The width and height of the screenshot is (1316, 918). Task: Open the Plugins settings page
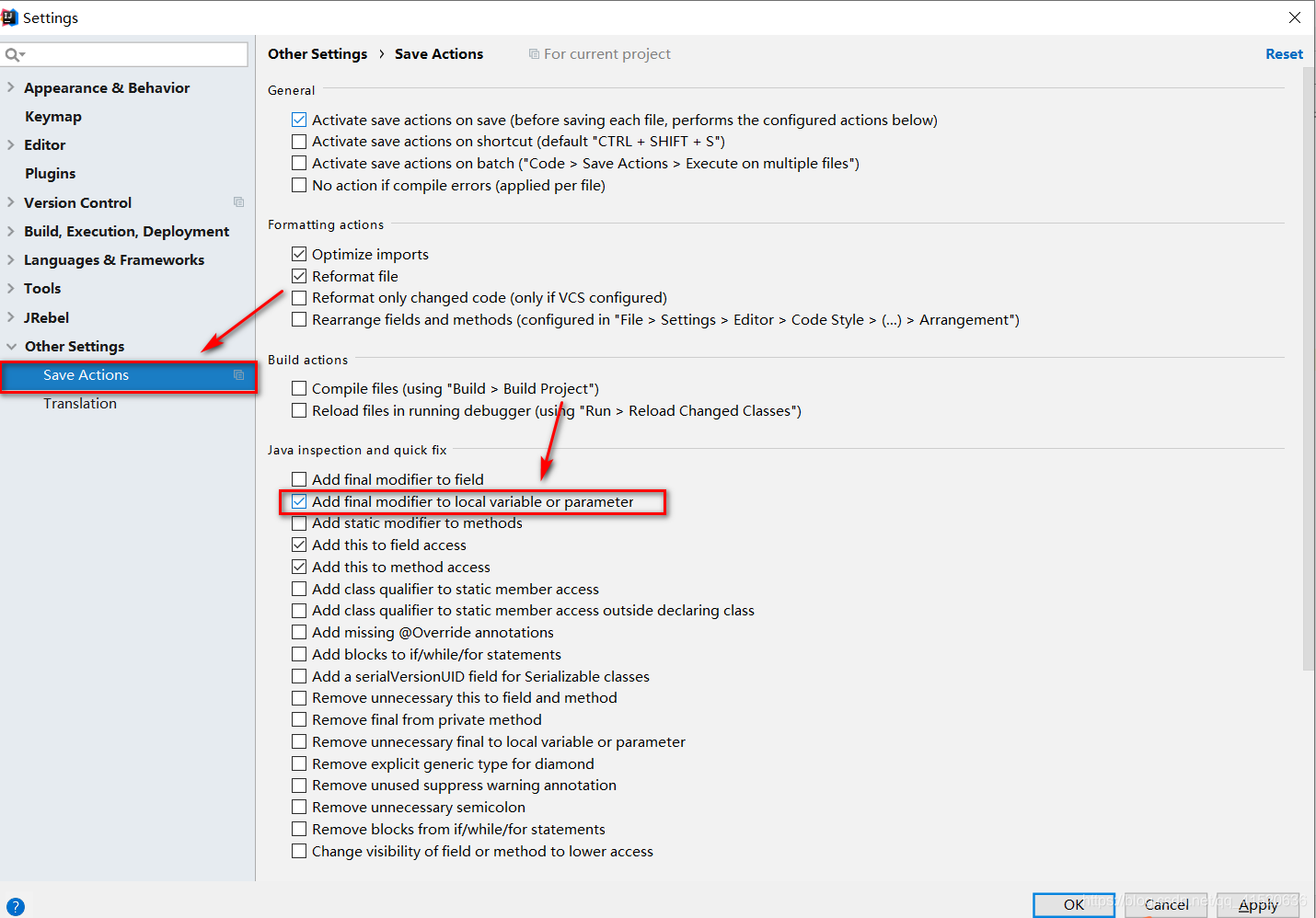click(x=51, y=173)
